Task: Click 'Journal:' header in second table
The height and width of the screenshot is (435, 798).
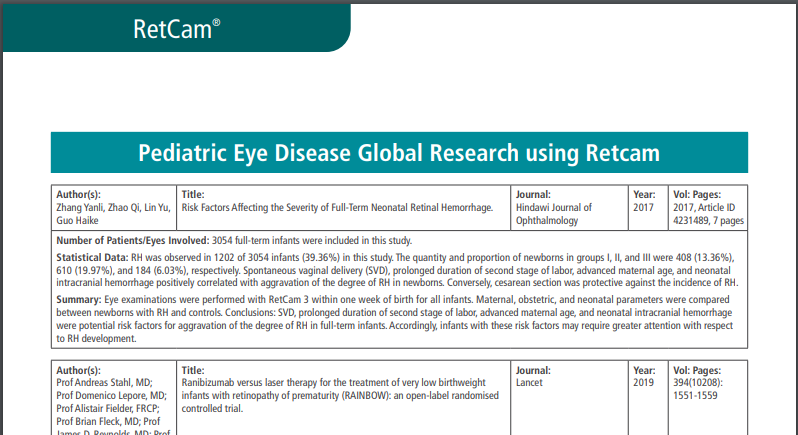Action: click(x=533, y=370)
